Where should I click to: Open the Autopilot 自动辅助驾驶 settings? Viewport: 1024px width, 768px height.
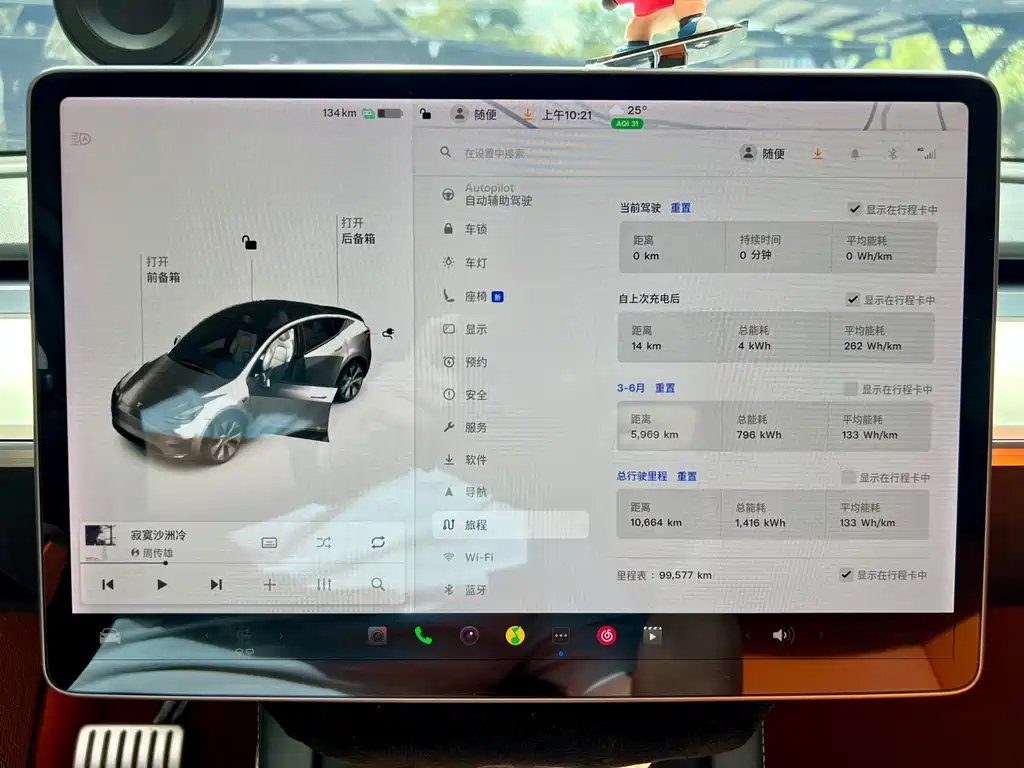(488, 194)
